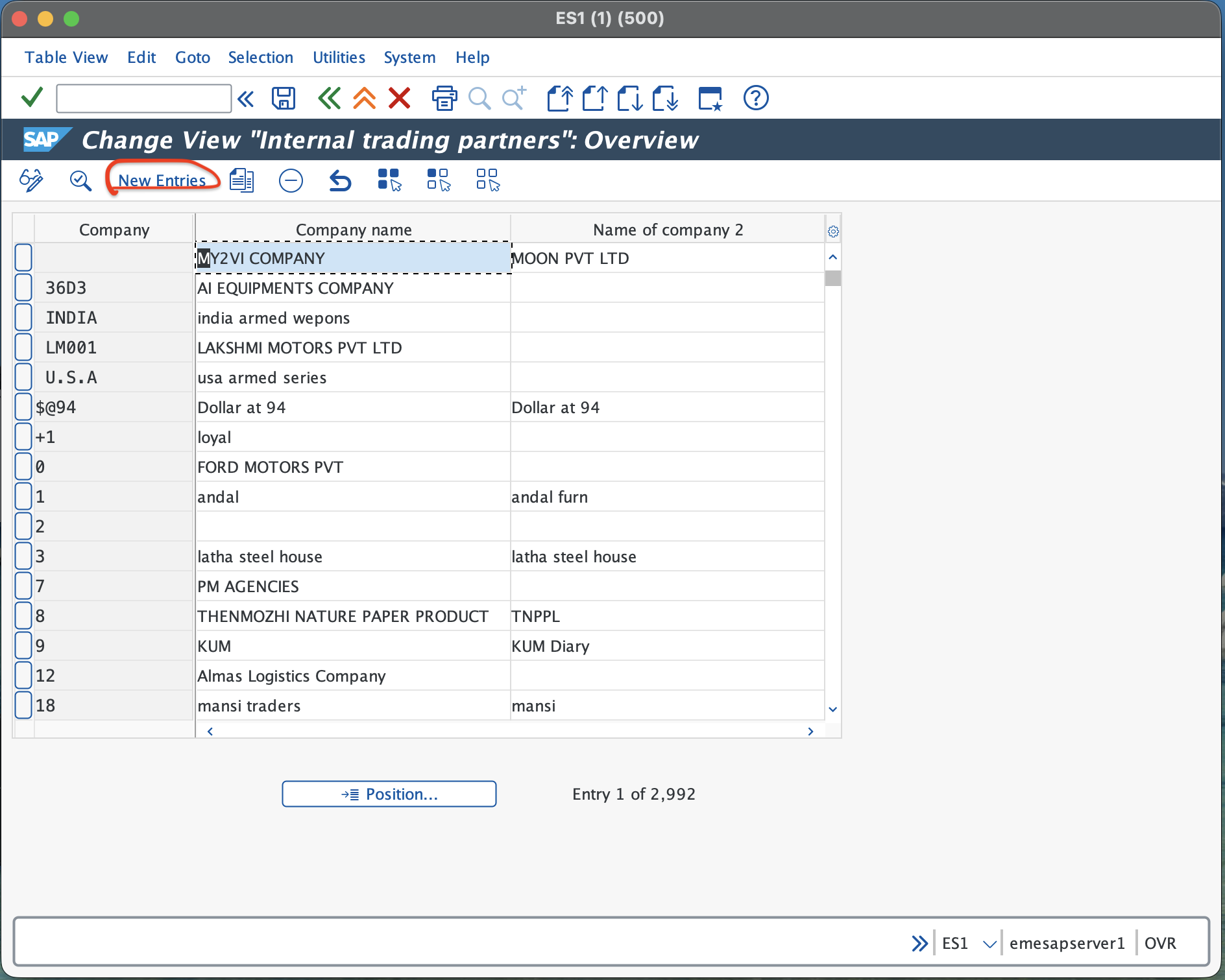Screen dimensions: 1225x980
Task: Click the vertical scrollbar thumb
Action: click(833, 278)
